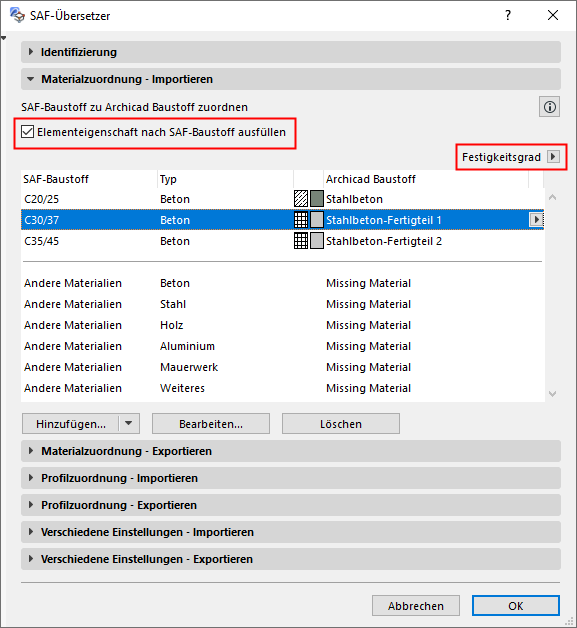Toggle the Elementeigenschaft nach SAF-Baustoff ausfüllen checkbox
577x628 pixels.
tap(27, 132)
